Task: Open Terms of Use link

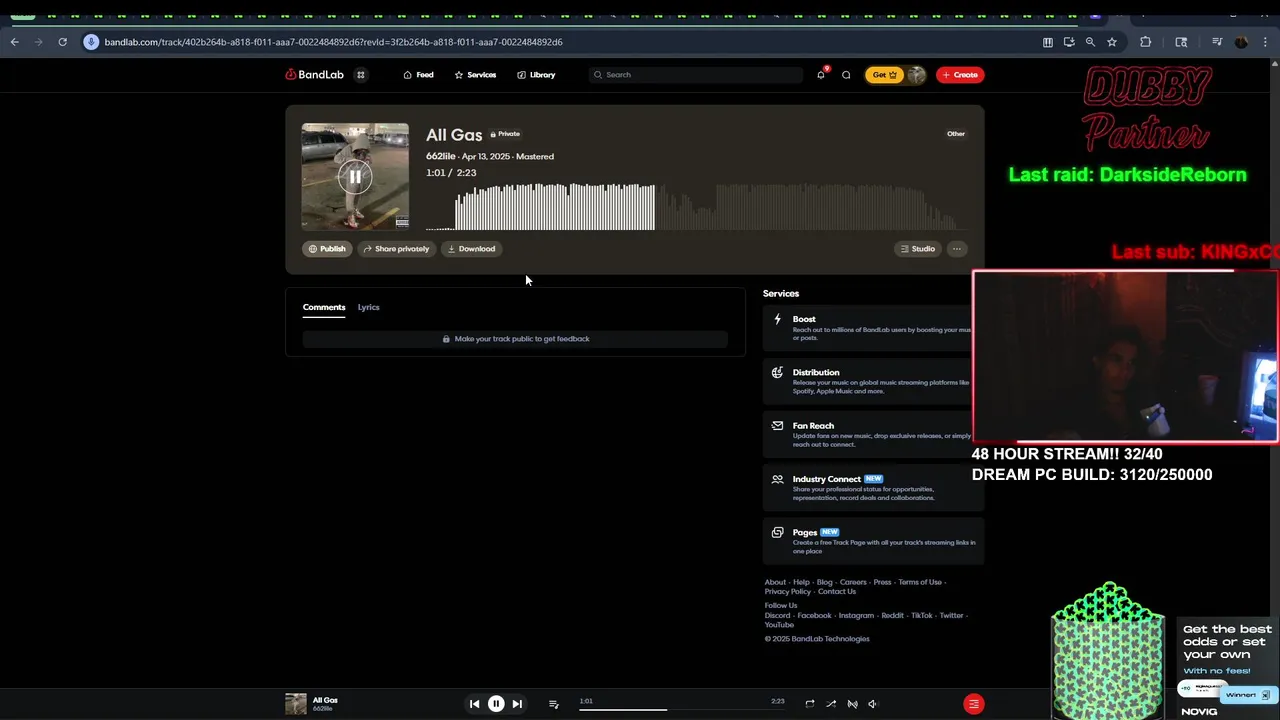Action: pyautogui.click(x=920, y=582)
